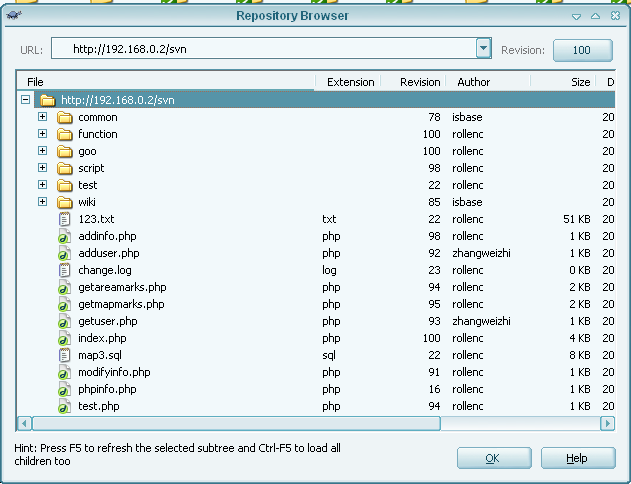Click the horizontal scrollbar left arrow
Screen dimensions: 631x484
[x=24, y=424]
